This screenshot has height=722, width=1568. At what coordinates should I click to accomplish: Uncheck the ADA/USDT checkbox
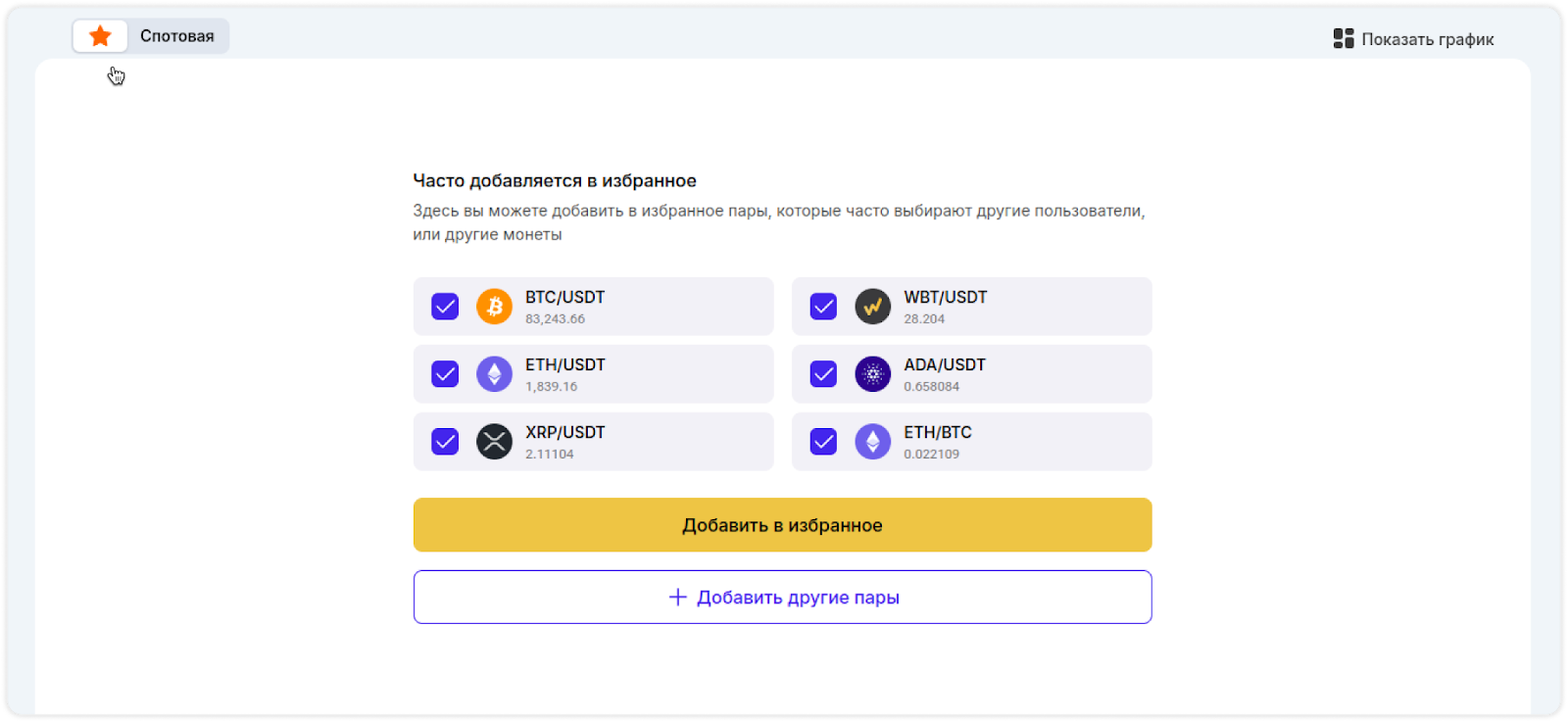pos(823,374)
